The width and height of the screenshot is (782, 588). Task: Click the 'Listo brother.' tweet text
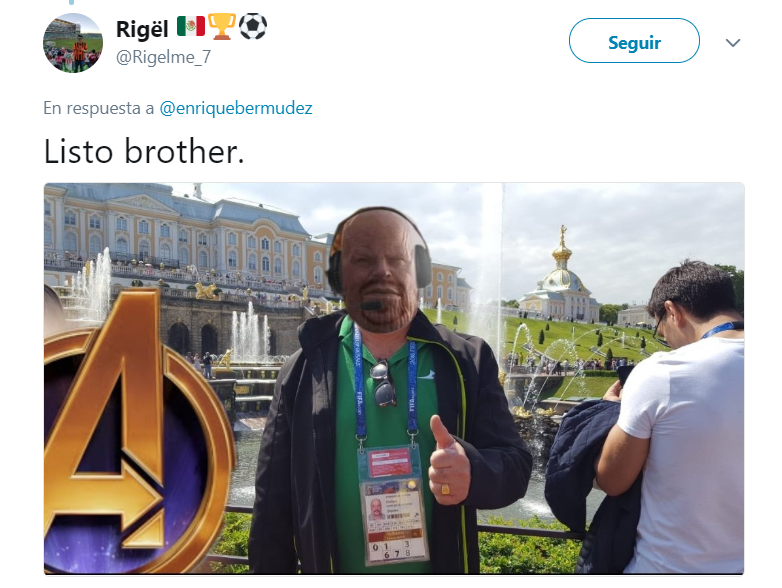pyautogui.click(x=144, y=151)
